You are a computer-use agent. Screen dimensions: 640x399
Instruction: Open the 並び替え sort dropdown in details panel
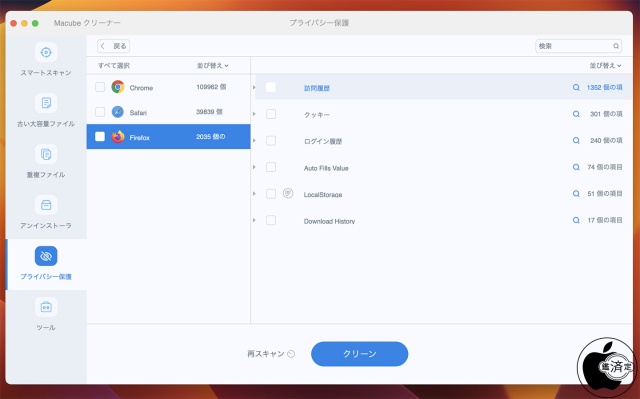605,66
